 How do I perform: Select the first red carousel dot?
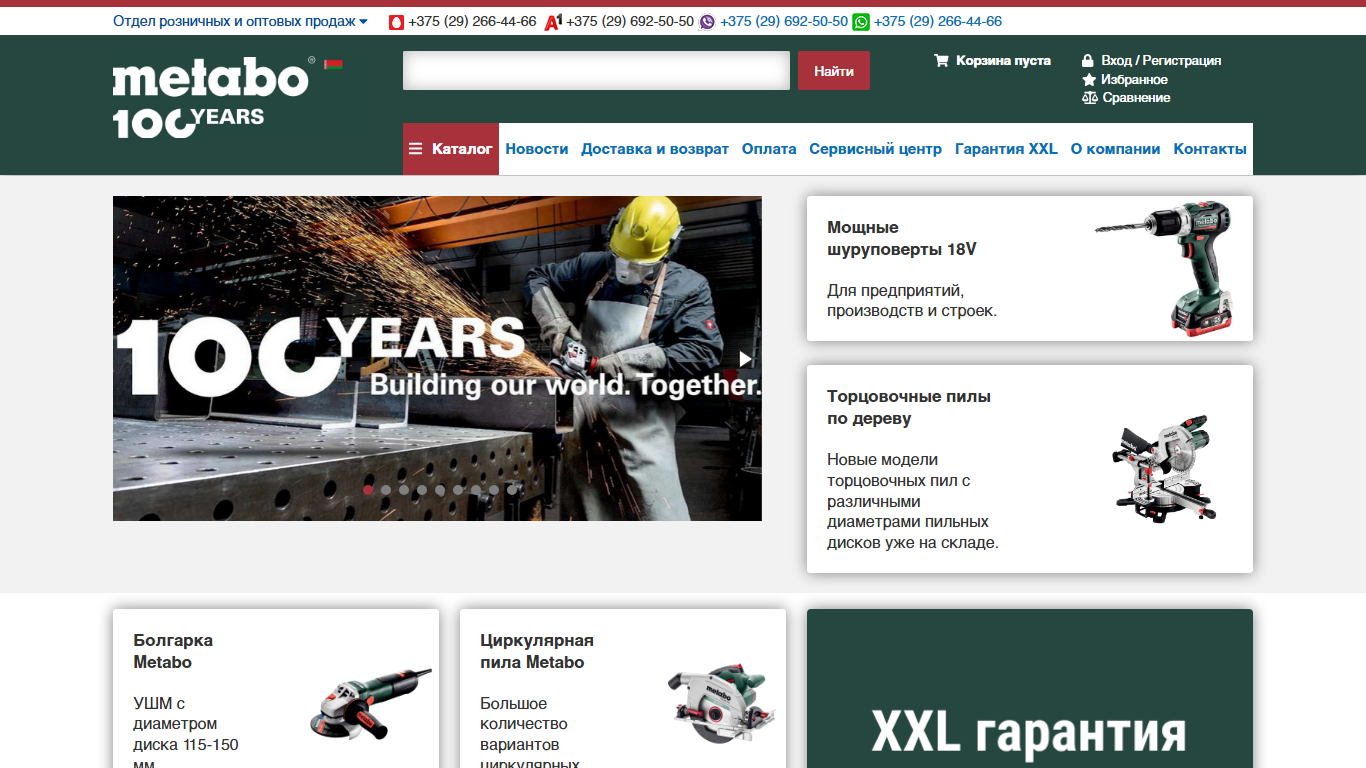coord(368,490)
